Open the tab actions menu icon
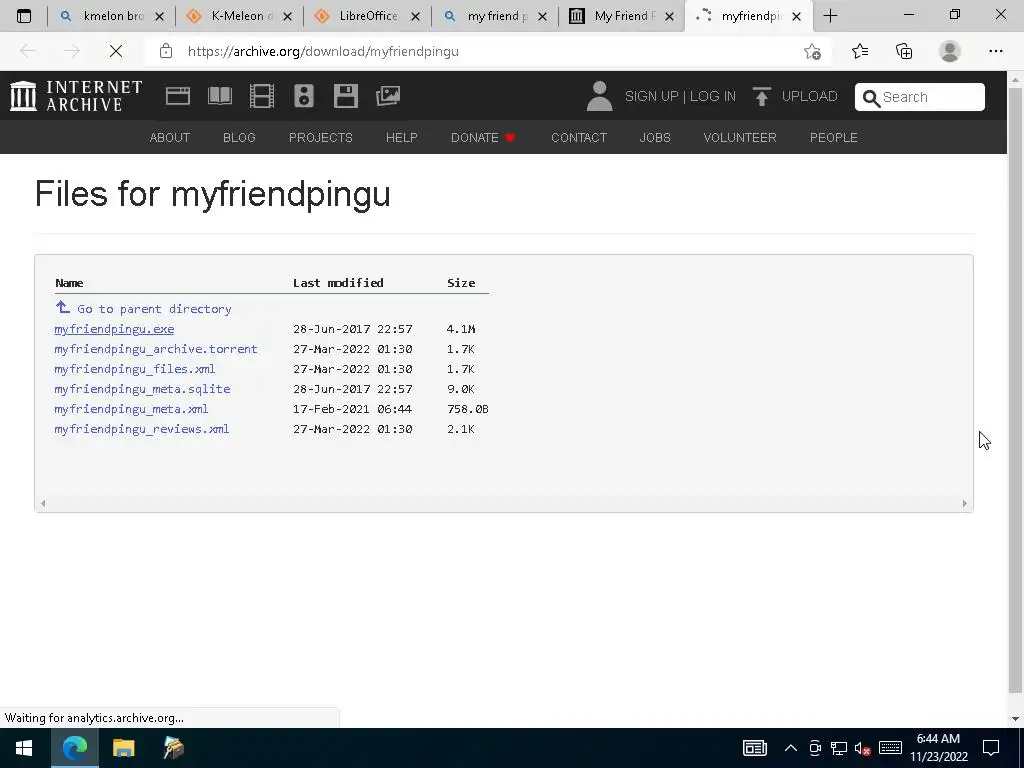The image size is (1024, 768). [24, 16]
